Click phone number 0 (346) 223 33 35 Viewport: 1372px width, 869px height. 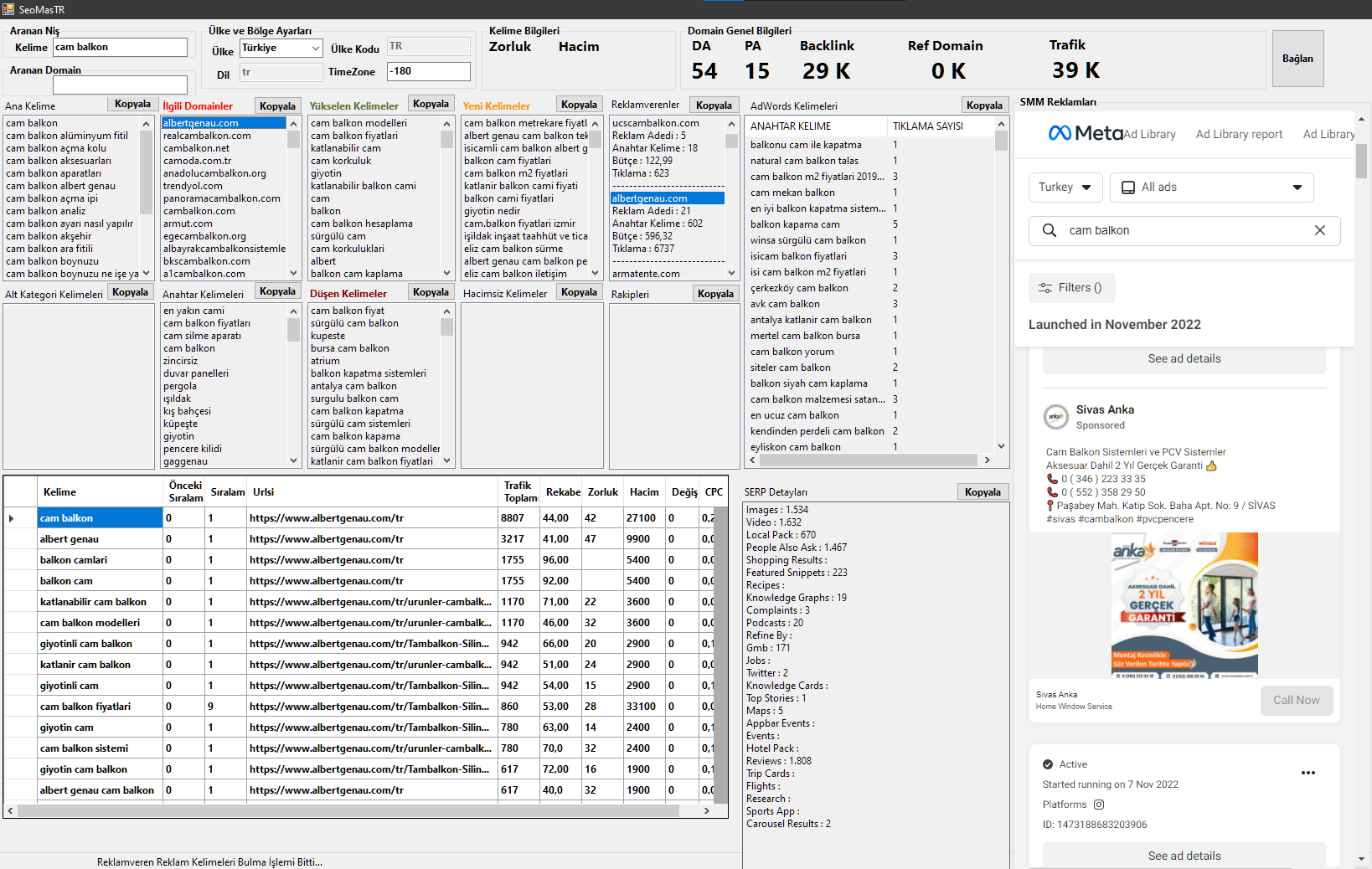[x=1102, y=479]
